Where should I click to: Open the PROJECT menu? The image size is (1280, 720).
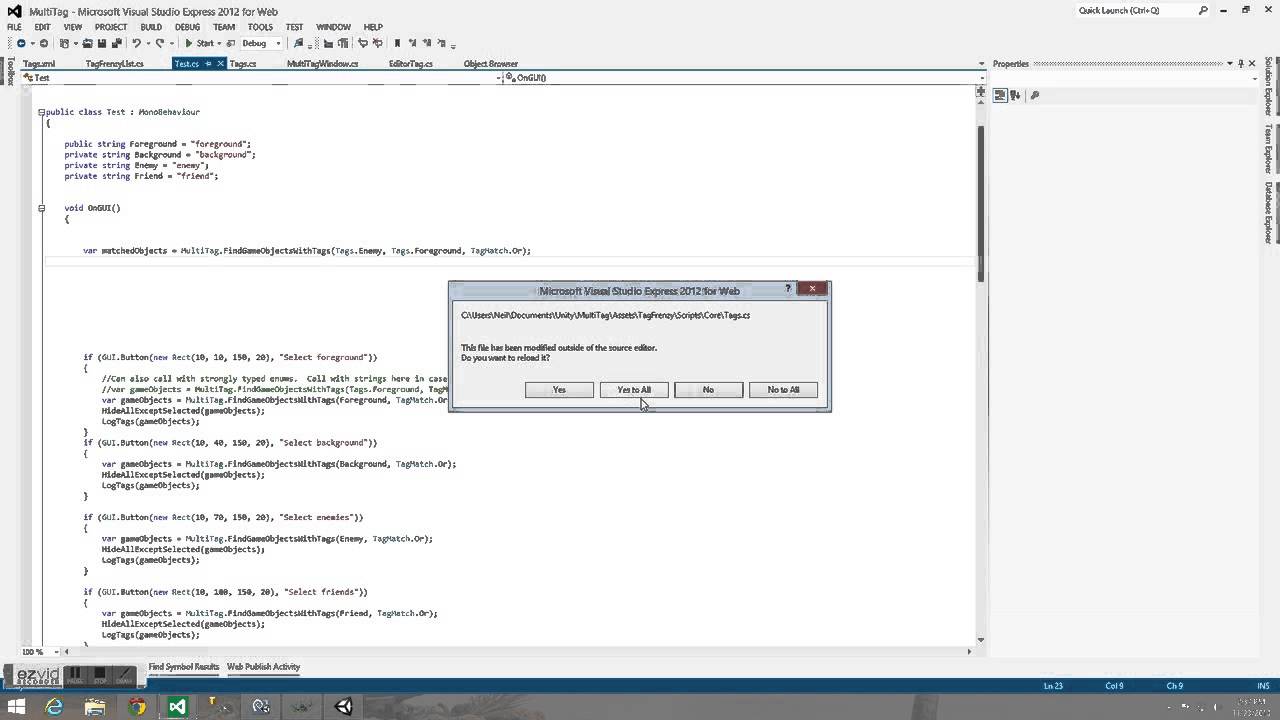click(111, 27)
